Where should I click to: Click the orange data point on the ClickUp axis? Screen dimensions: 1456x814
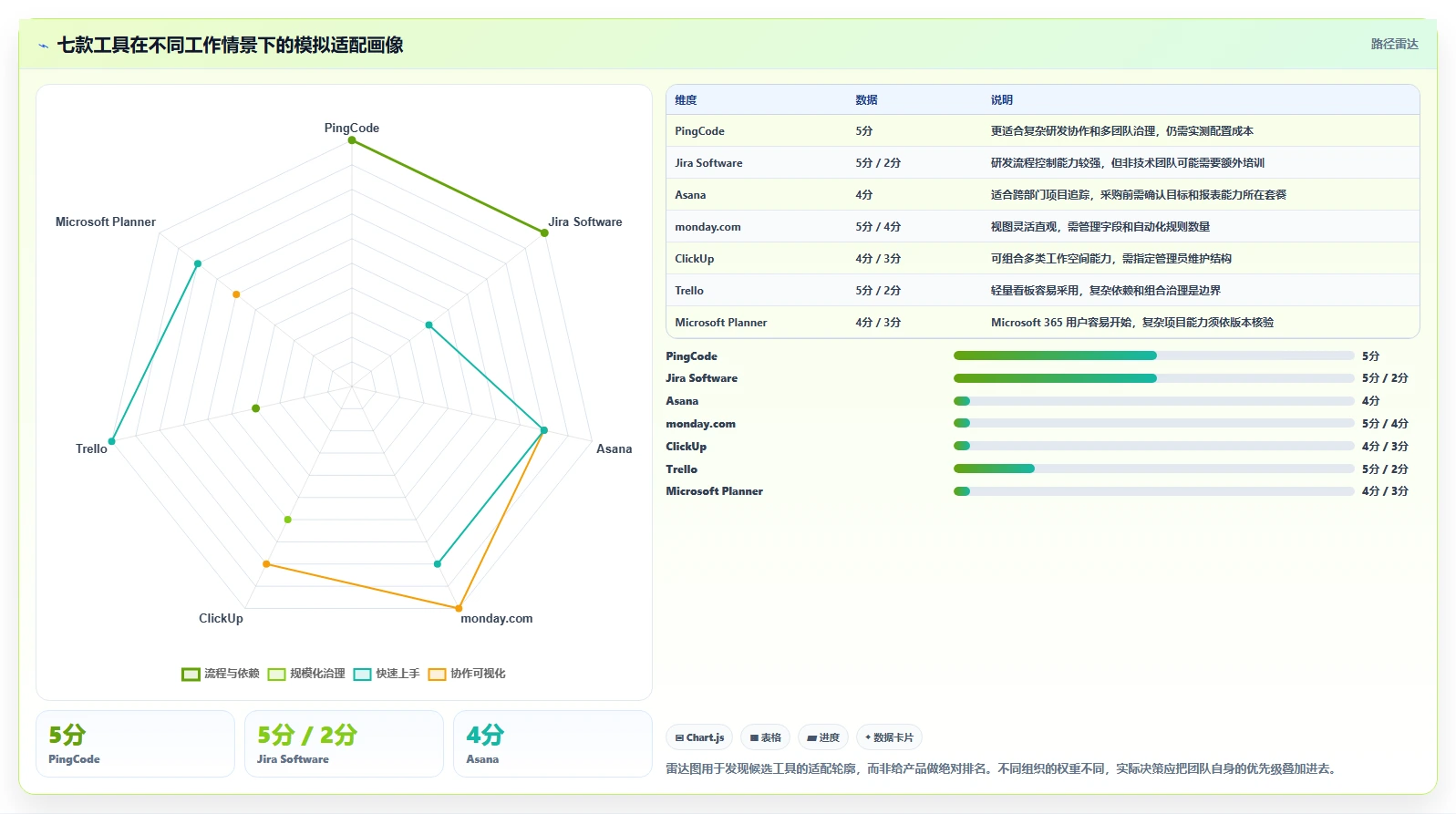click(266, 564)
